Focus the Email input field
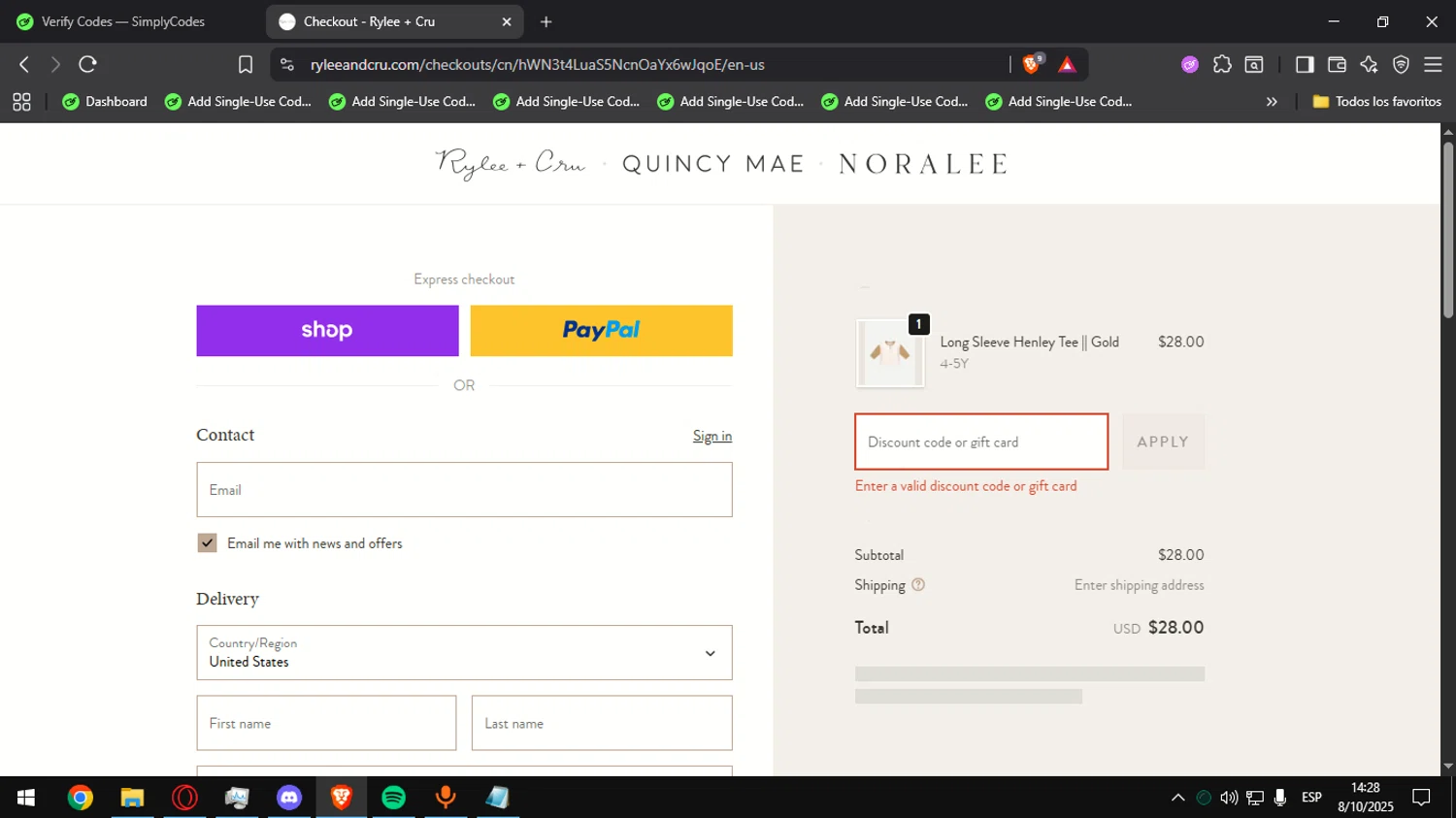 (x=464, y=489)
